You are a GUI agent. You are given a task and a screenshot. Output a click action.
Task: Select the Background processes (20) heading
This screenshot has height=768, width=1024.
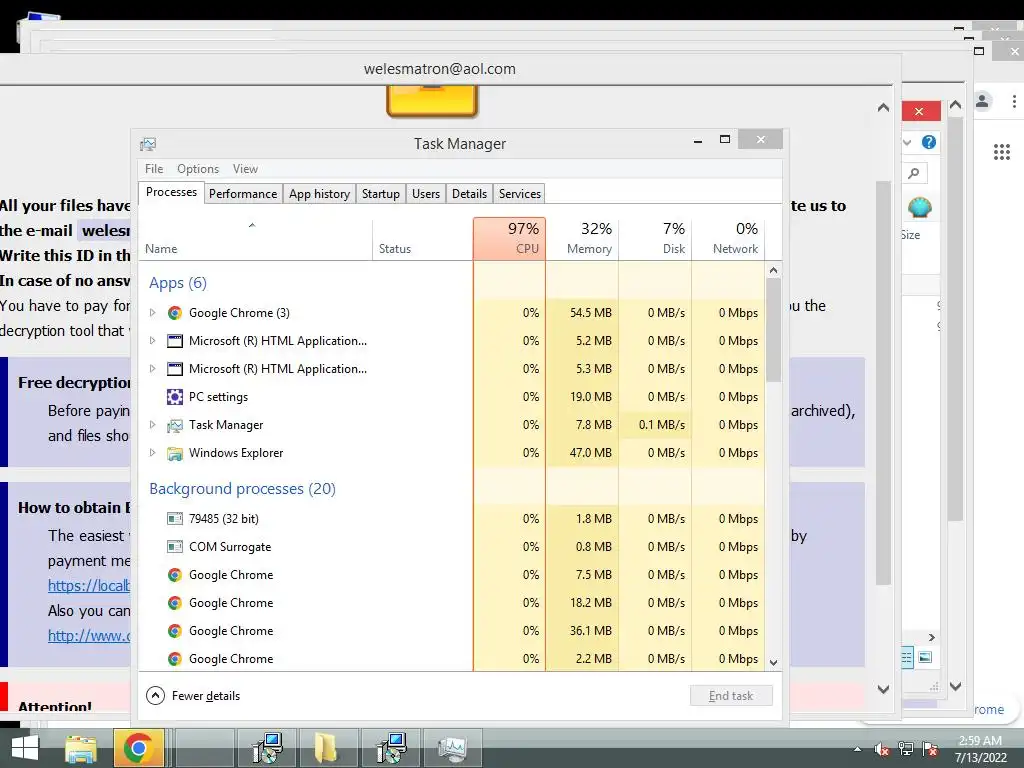click(x=242, y=489)
